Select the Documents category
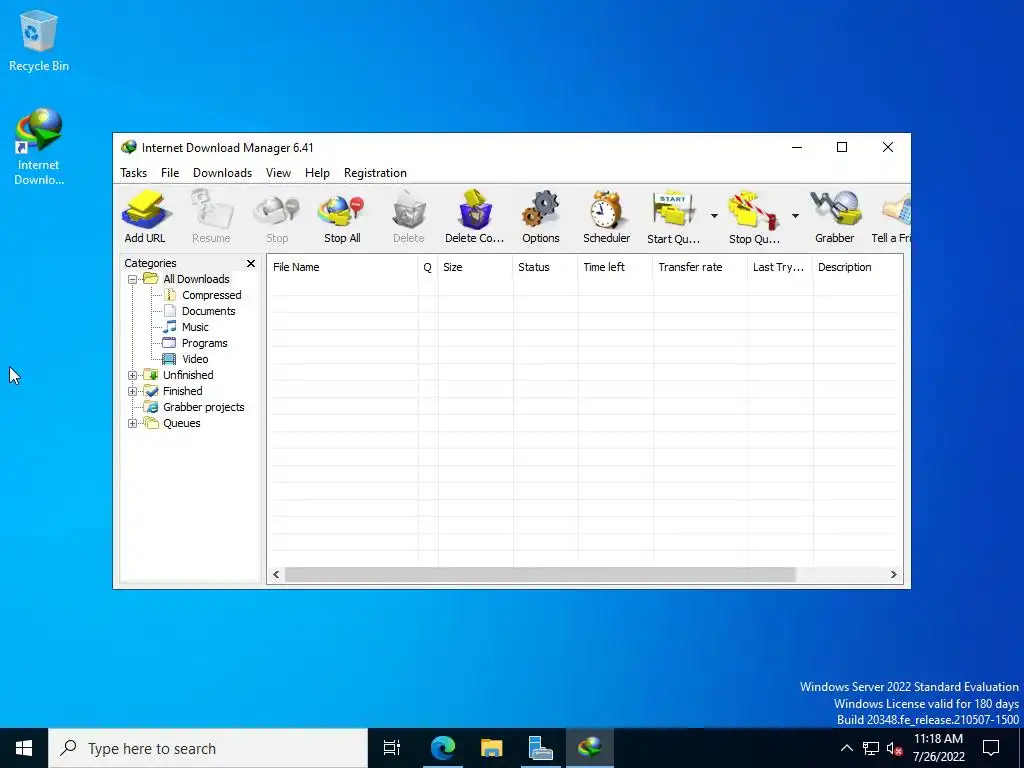 pyautogui.click(x=208, y=311)
